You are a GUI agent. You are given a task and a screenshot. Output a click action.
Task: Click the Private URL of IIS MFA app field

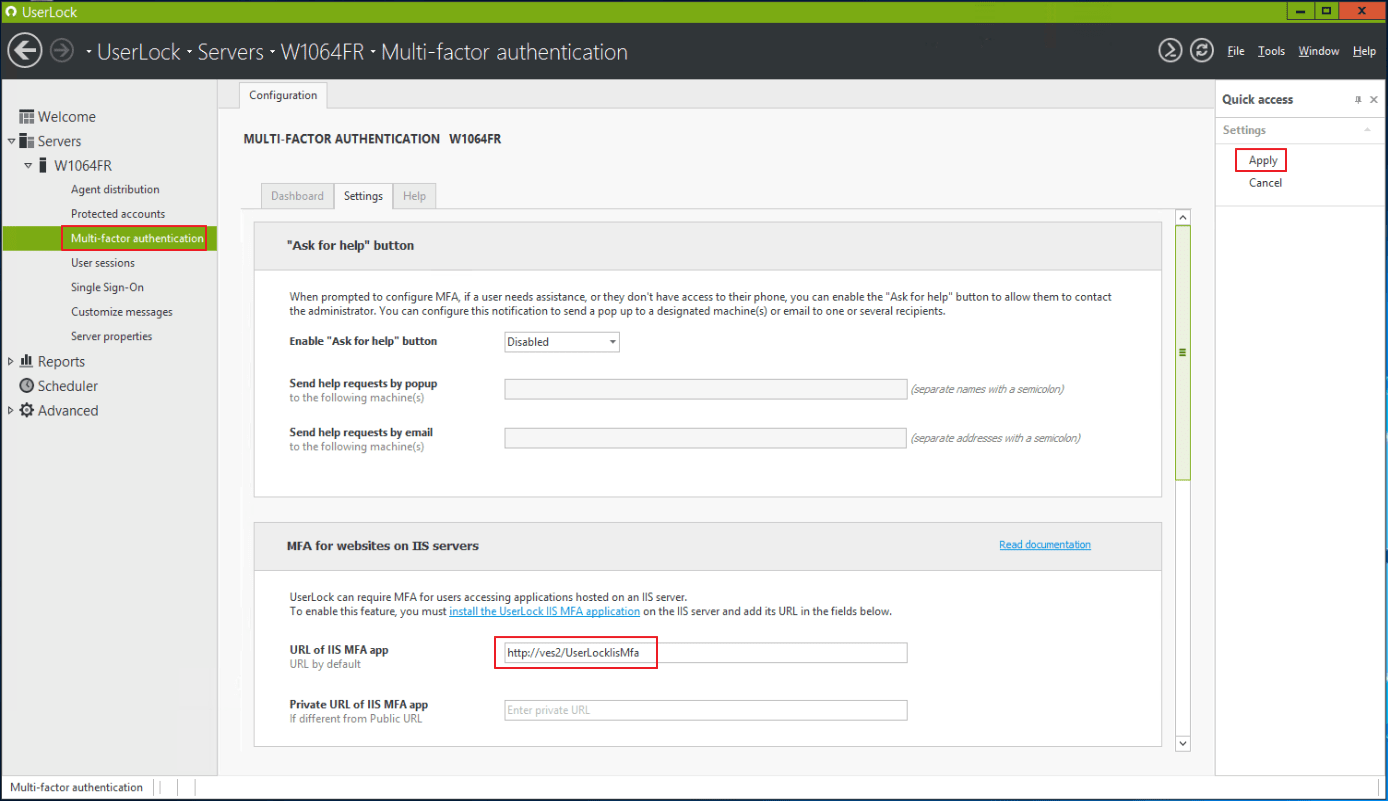(x=706, y=710)
